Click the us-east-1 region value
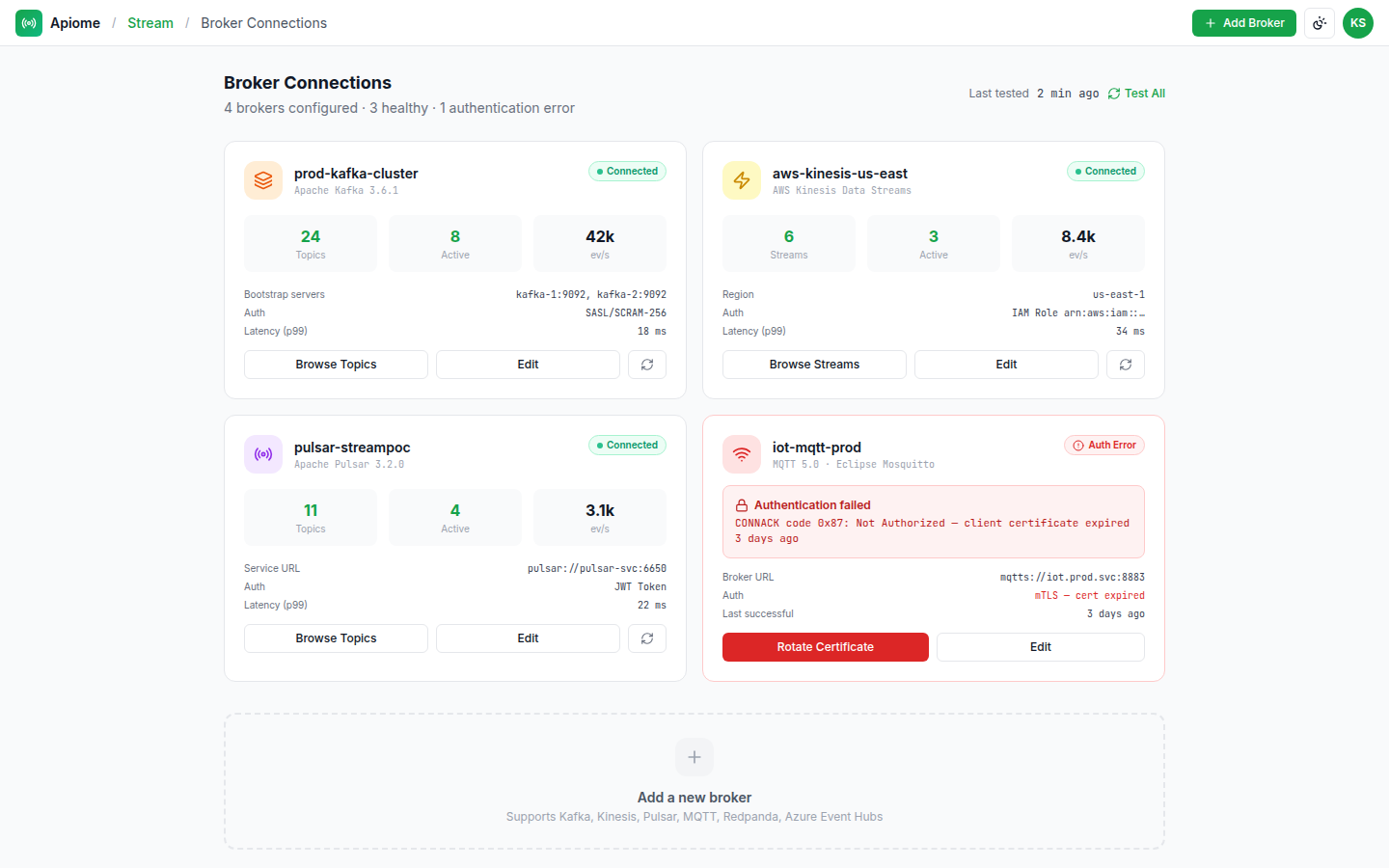The width and height of the screenshot is (1389, 868). (1119, 295)
